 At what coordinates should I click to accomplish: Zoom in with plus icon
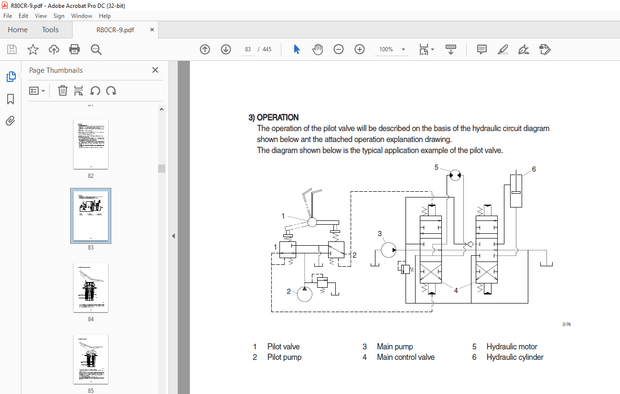pyautogui.click(x=359, y=49)
